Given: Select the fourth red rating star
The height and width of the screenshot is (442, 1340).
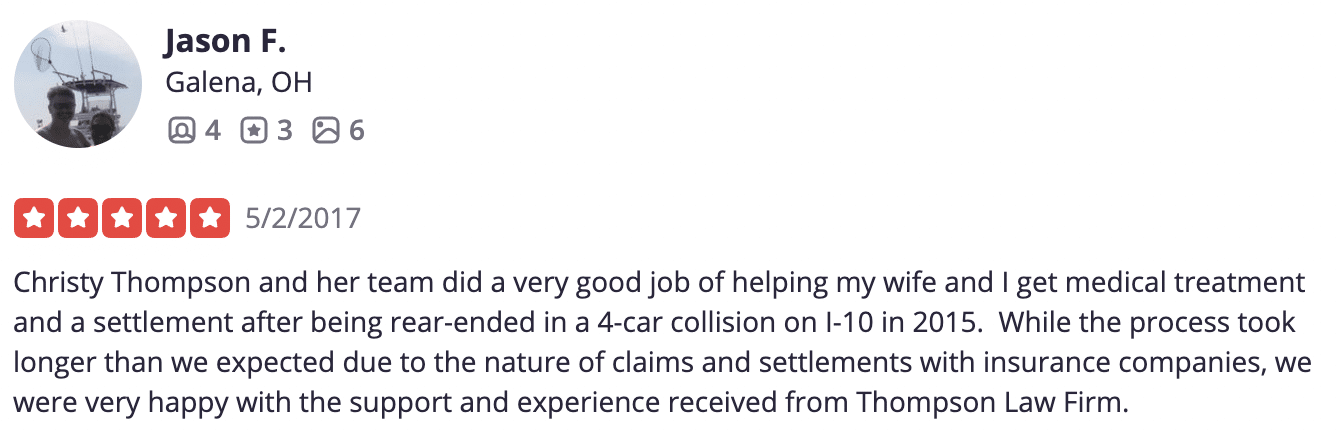Looking at the screenshot, I should (165, 218).
